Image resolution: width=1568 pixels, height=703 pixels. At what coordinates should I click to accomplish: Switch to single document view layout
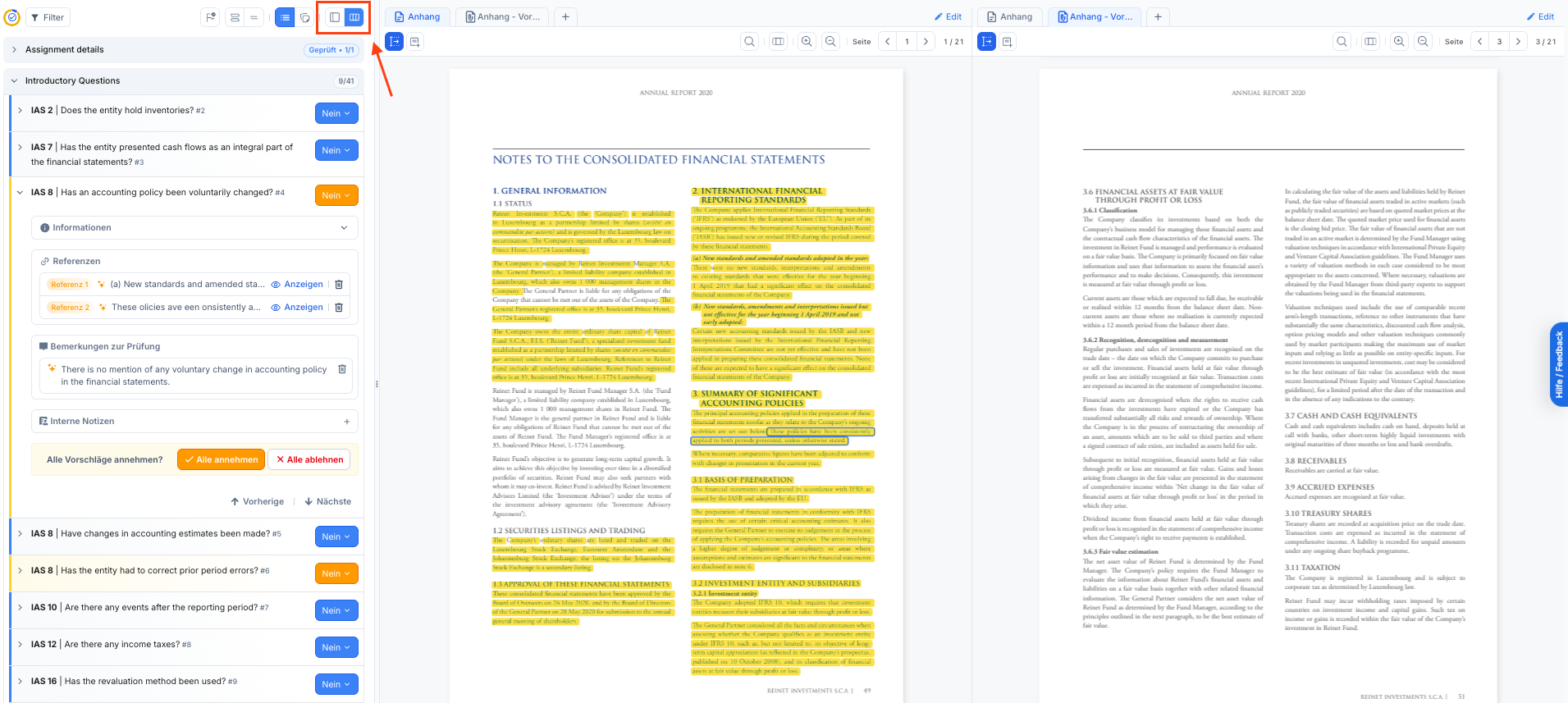(x=335, y=17)
